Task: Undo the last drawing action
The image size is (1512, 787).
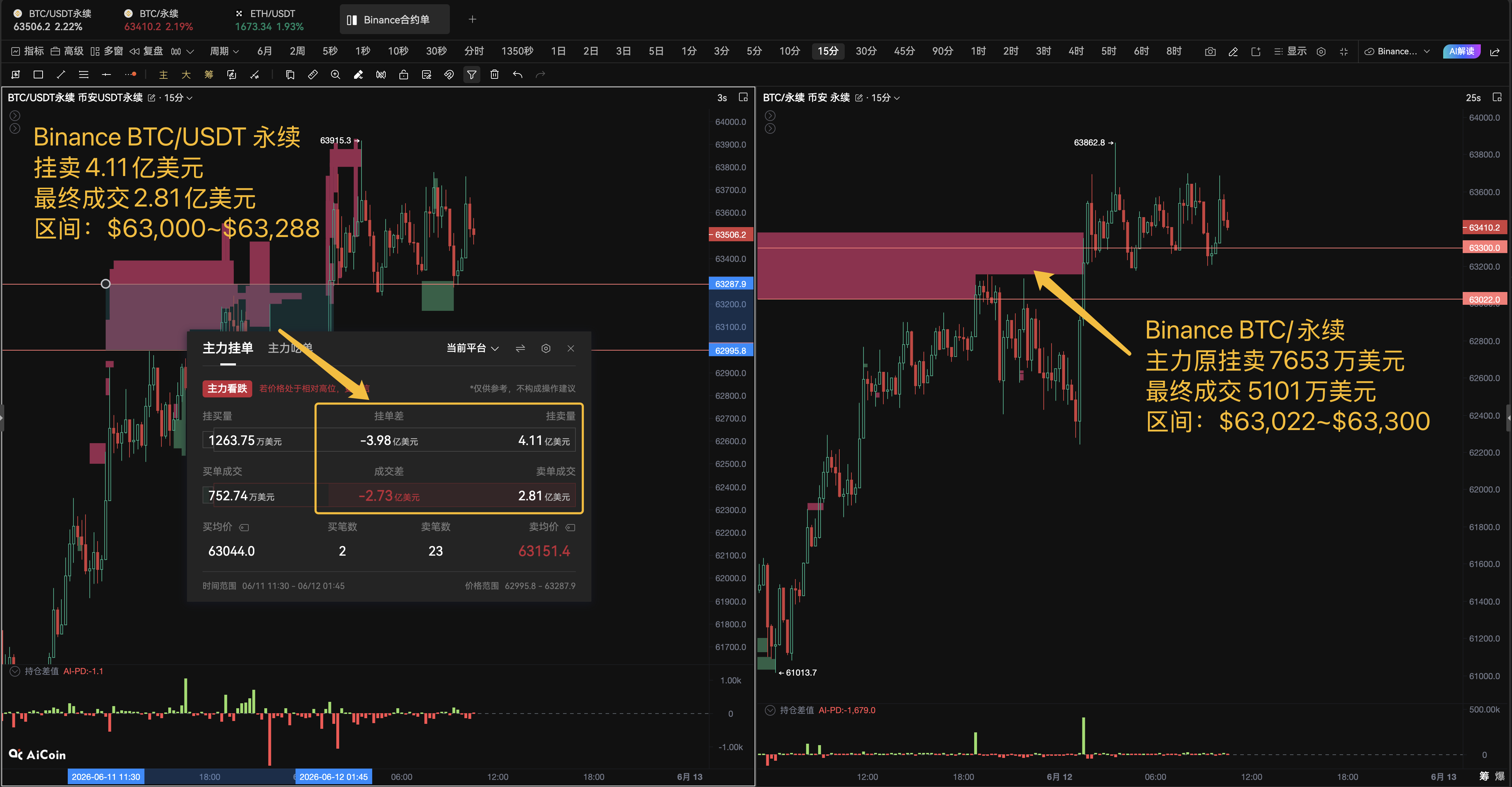Action: 518,75
